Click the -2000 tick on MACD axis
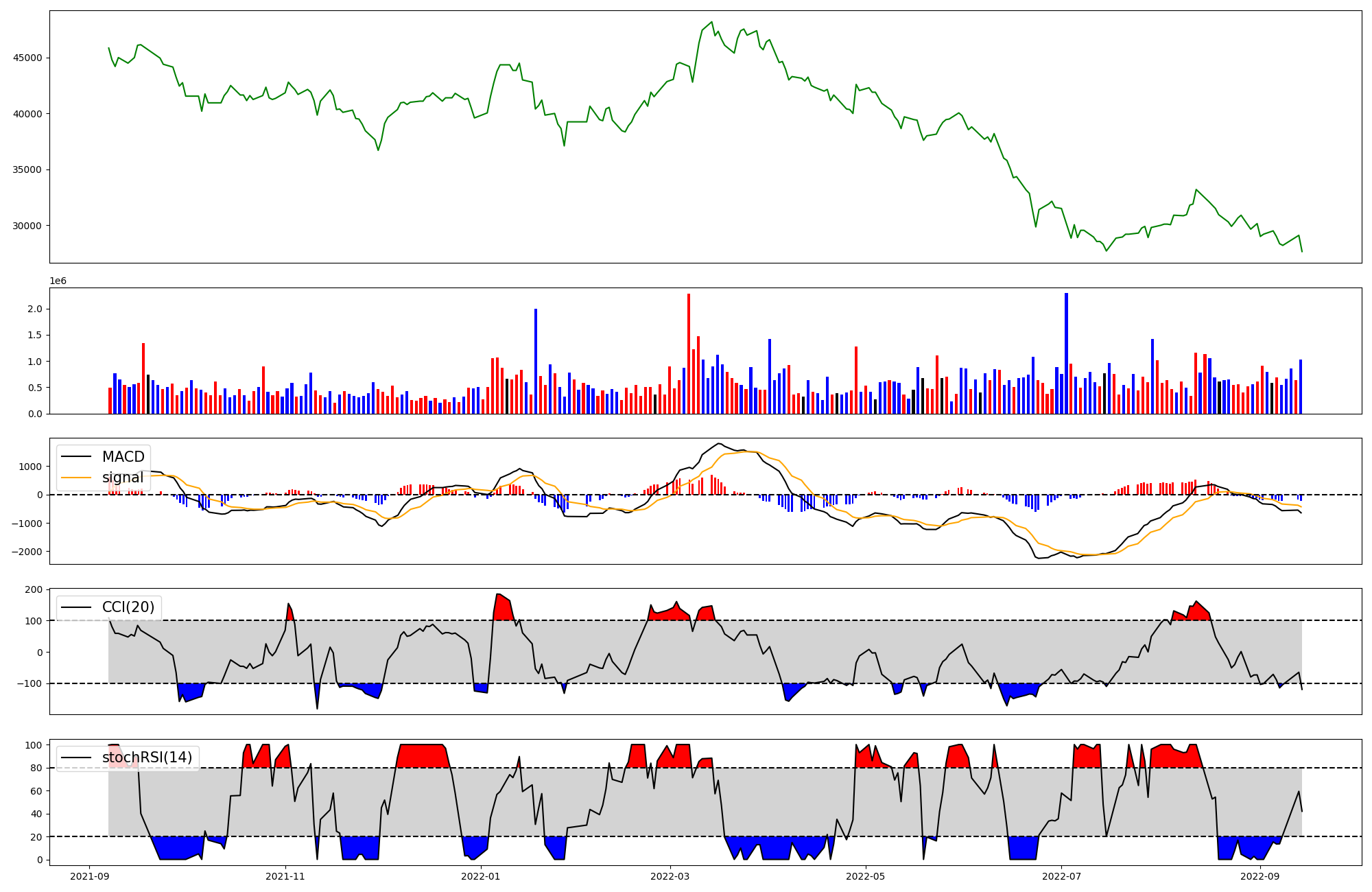This screenshot has height=892, width=1372. point(27,552)
